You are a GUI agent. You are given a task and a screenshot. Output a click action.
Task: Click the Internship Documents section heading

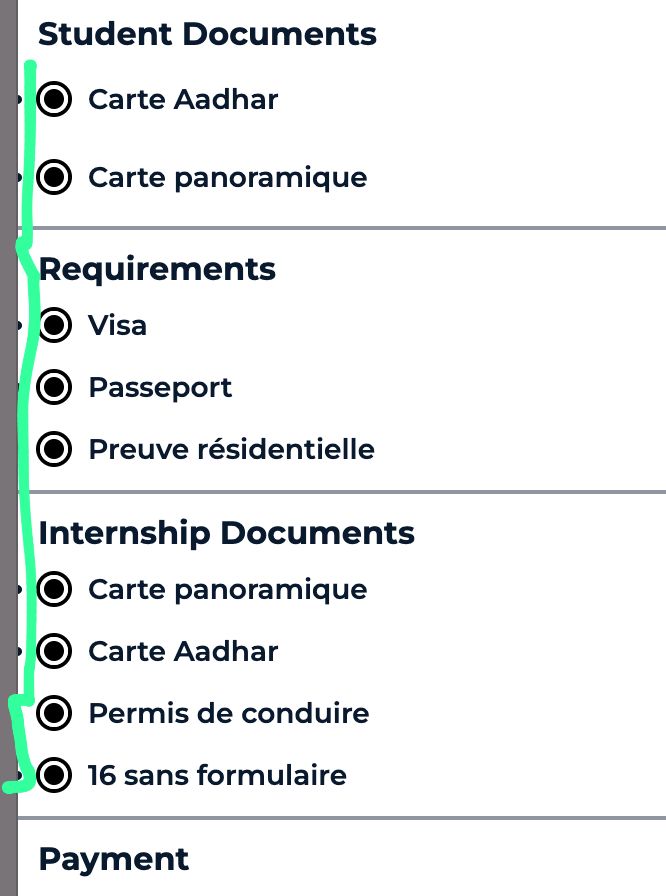click(226, 533)
